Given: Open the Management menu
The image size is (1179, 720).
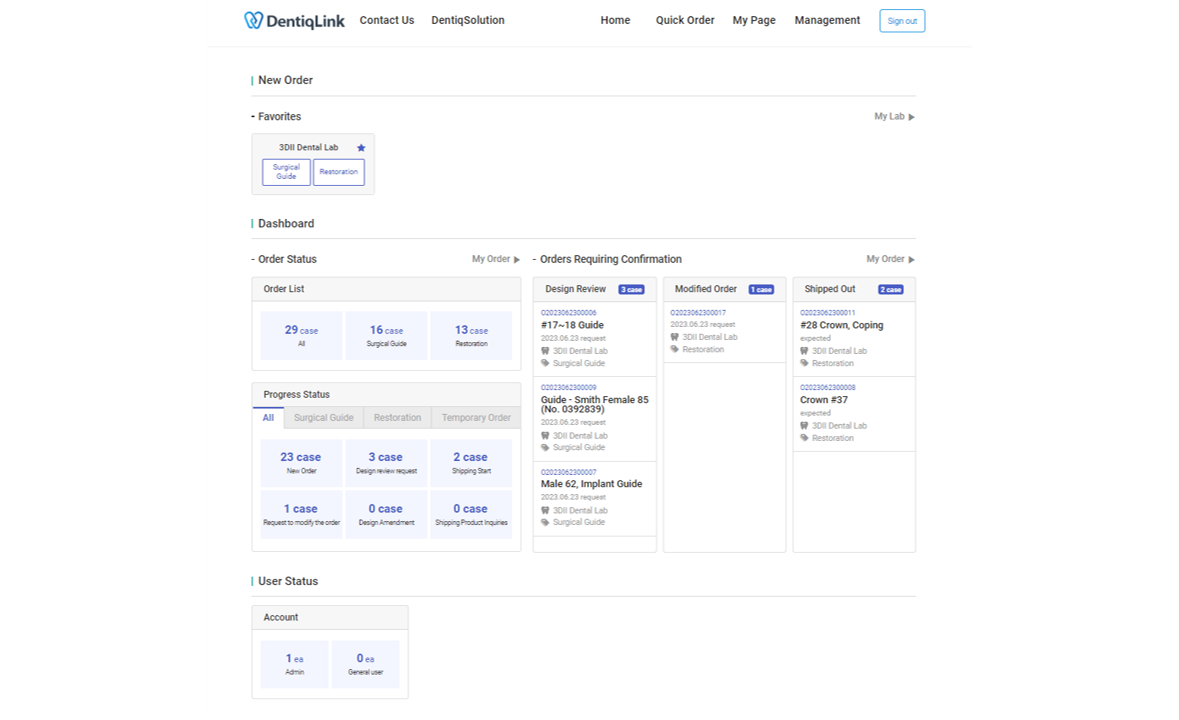Looking at the screenshot, I should tap(827, 20).
